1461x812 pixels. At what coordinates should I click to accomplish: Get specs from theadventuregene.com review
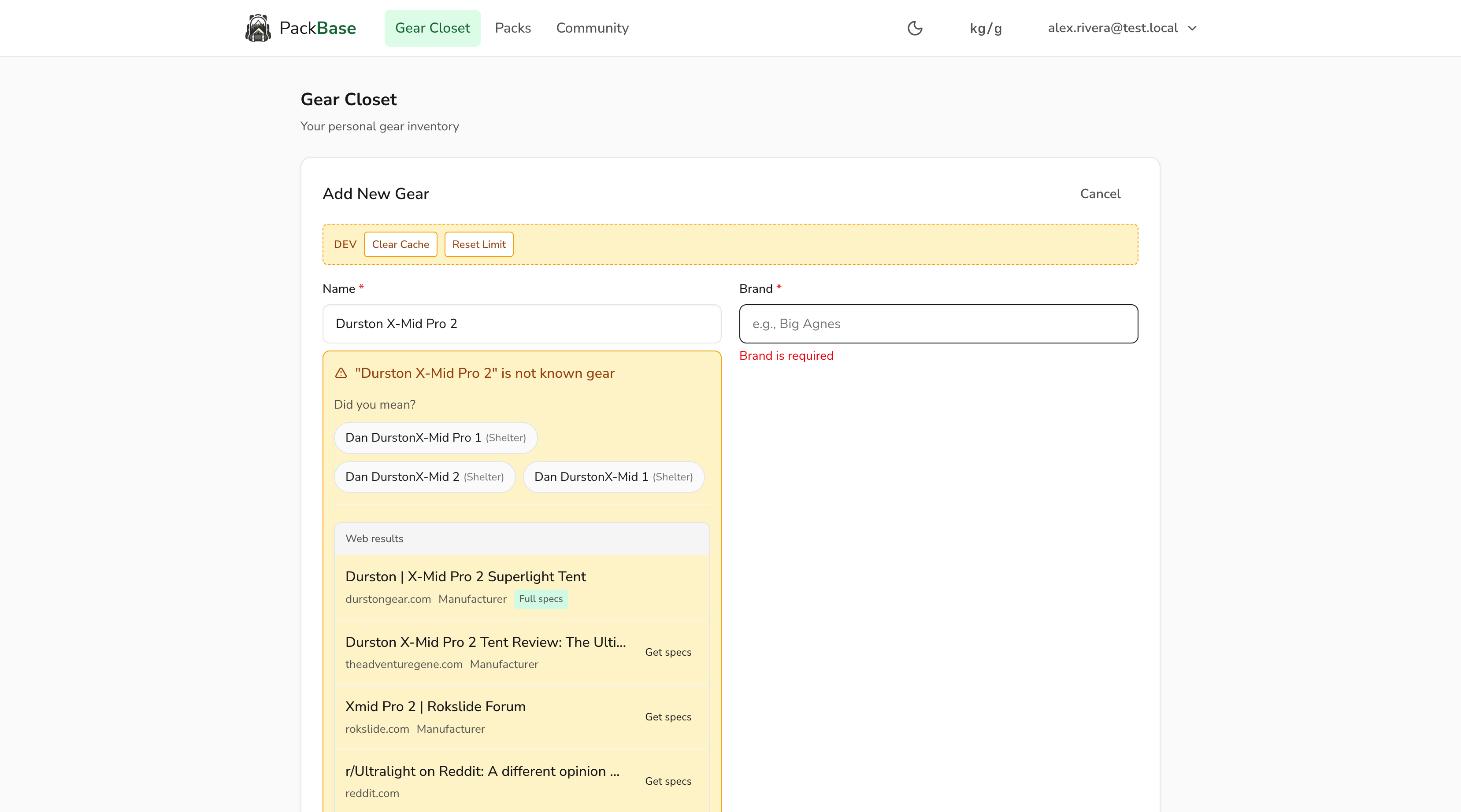668,652
